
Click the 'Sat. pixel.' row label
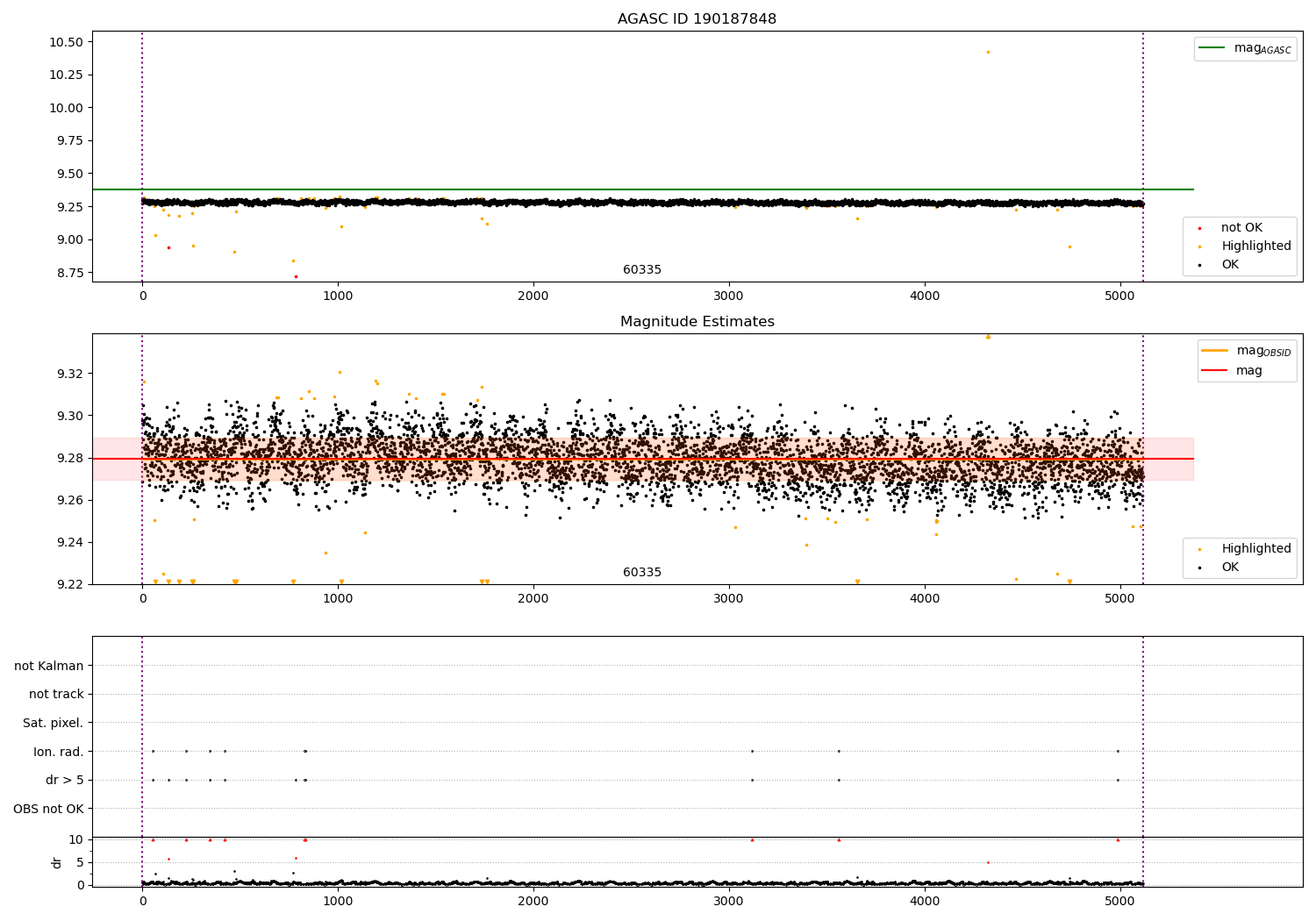tap(54, 723)
